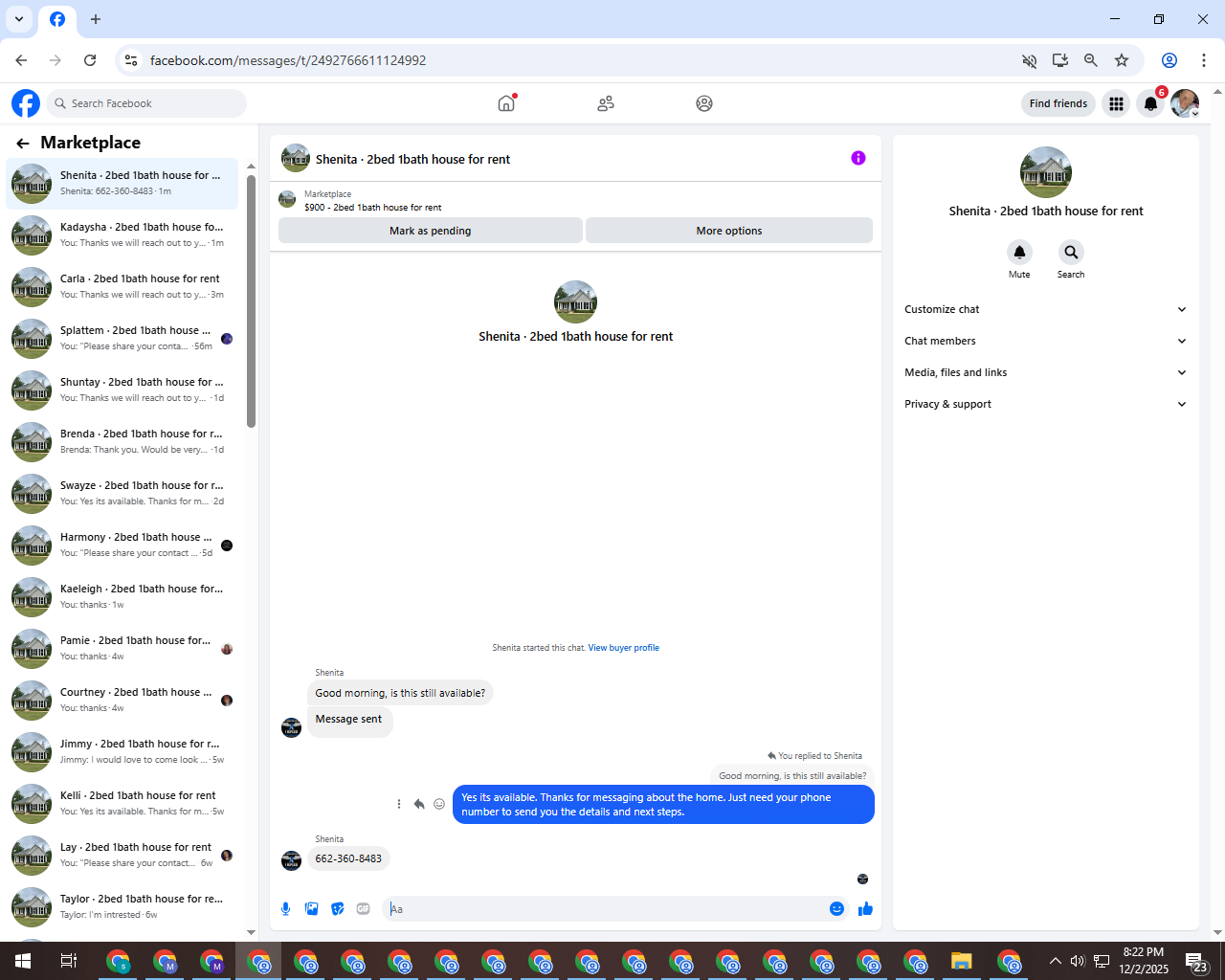
Task: Bookmark this page with star icon
Action: coord(1122,60)
